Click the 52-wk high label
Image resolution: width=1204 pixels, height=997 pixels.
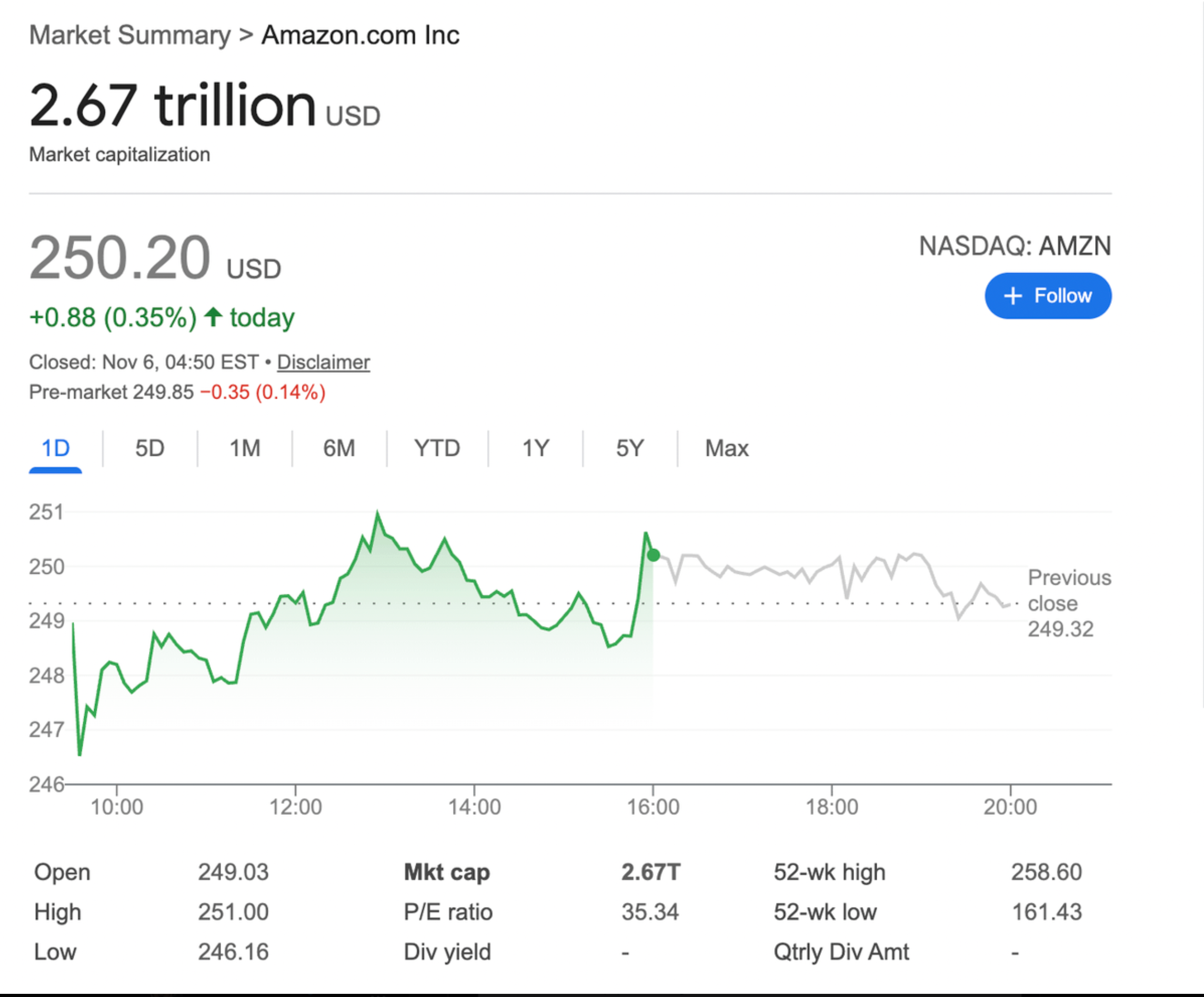pos(829,872)
